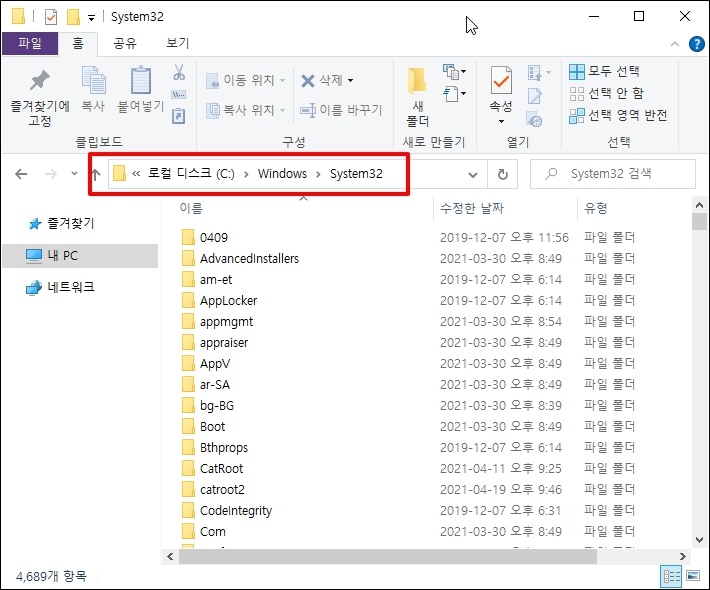Switch to large icons view in status bar
Image resolution: width=710 pixels, height=590 pixels.
point(693,576)
